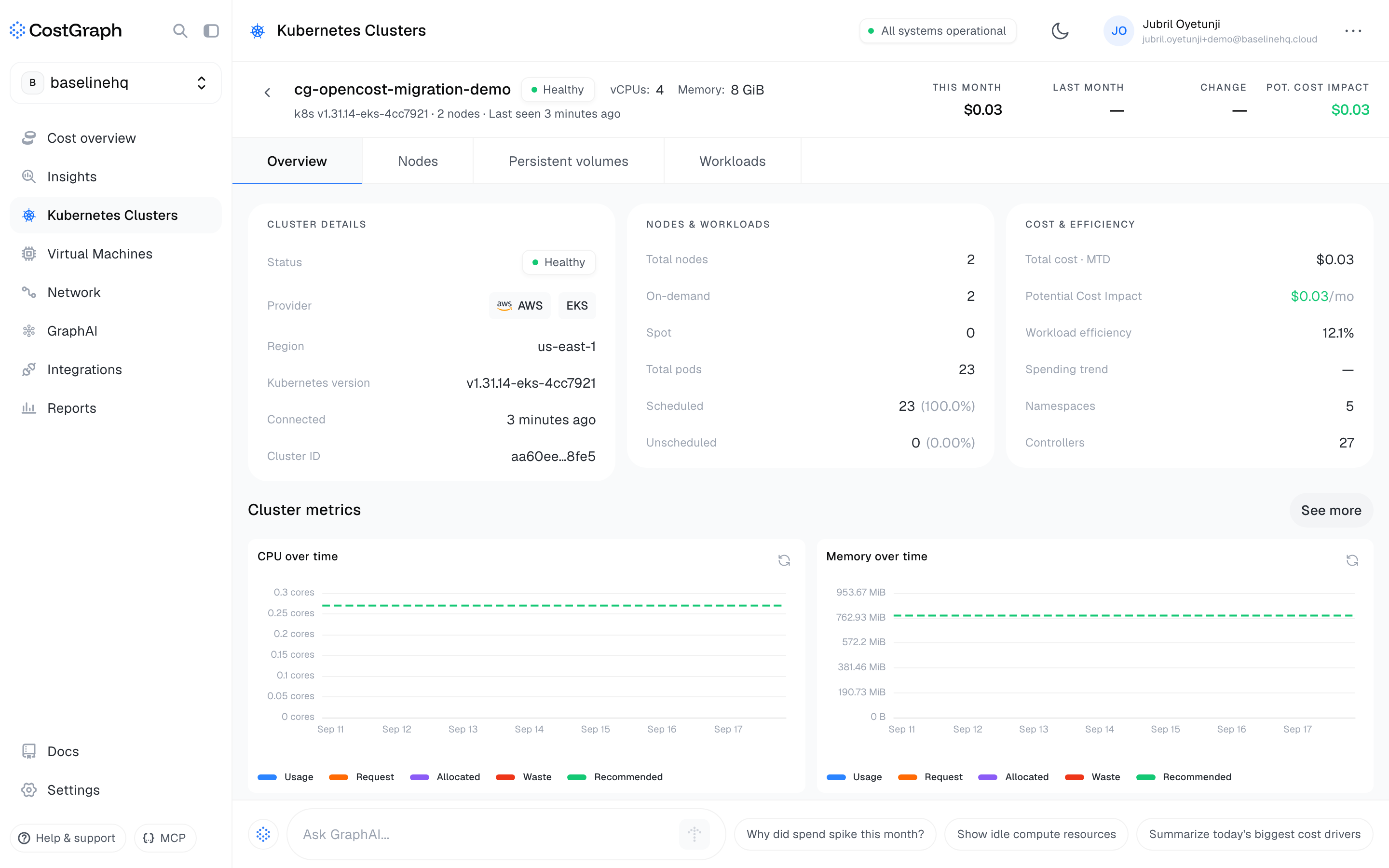1389x868 pixels.
Task: Refresh the CPU over time chart
Action: pos(784,560)
